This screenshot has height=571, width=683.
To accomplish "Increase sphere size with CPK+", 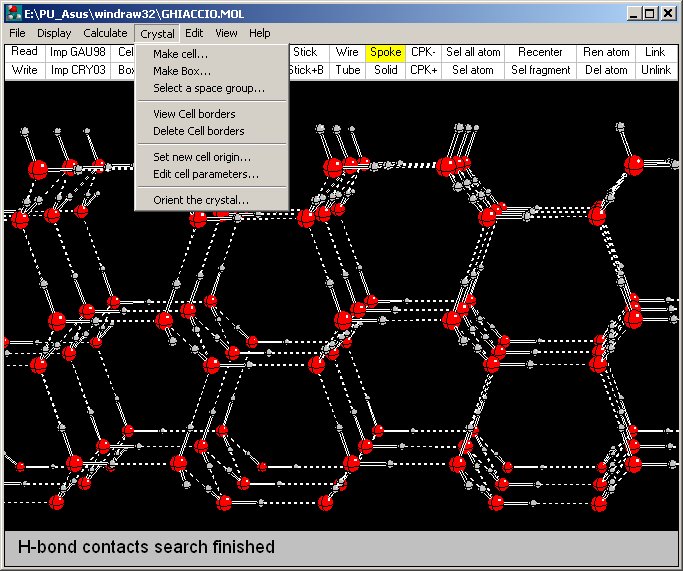I will [423, 70].
